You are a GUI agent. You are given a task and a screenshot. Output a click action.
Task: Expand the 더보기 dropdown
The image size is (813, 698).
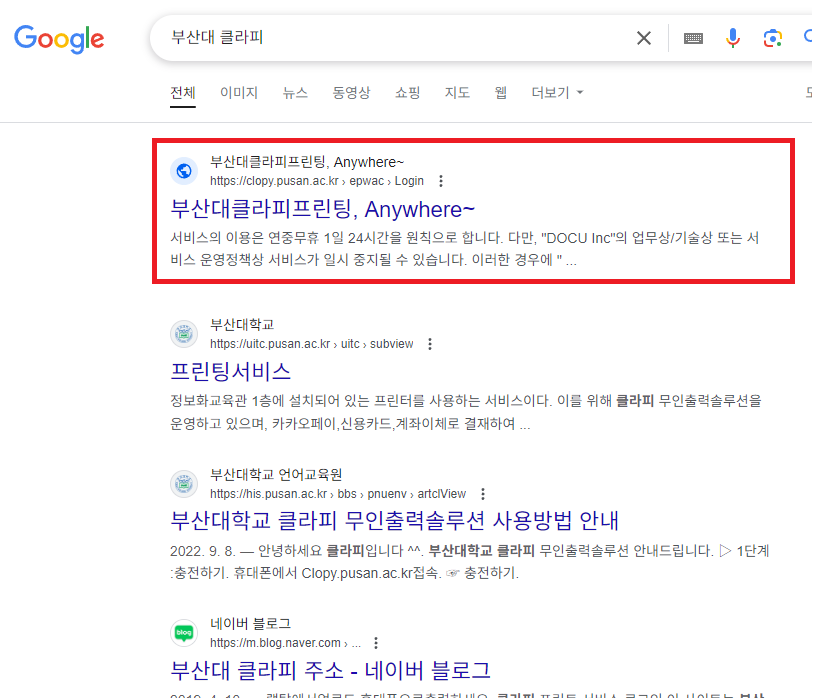(557, 93)
